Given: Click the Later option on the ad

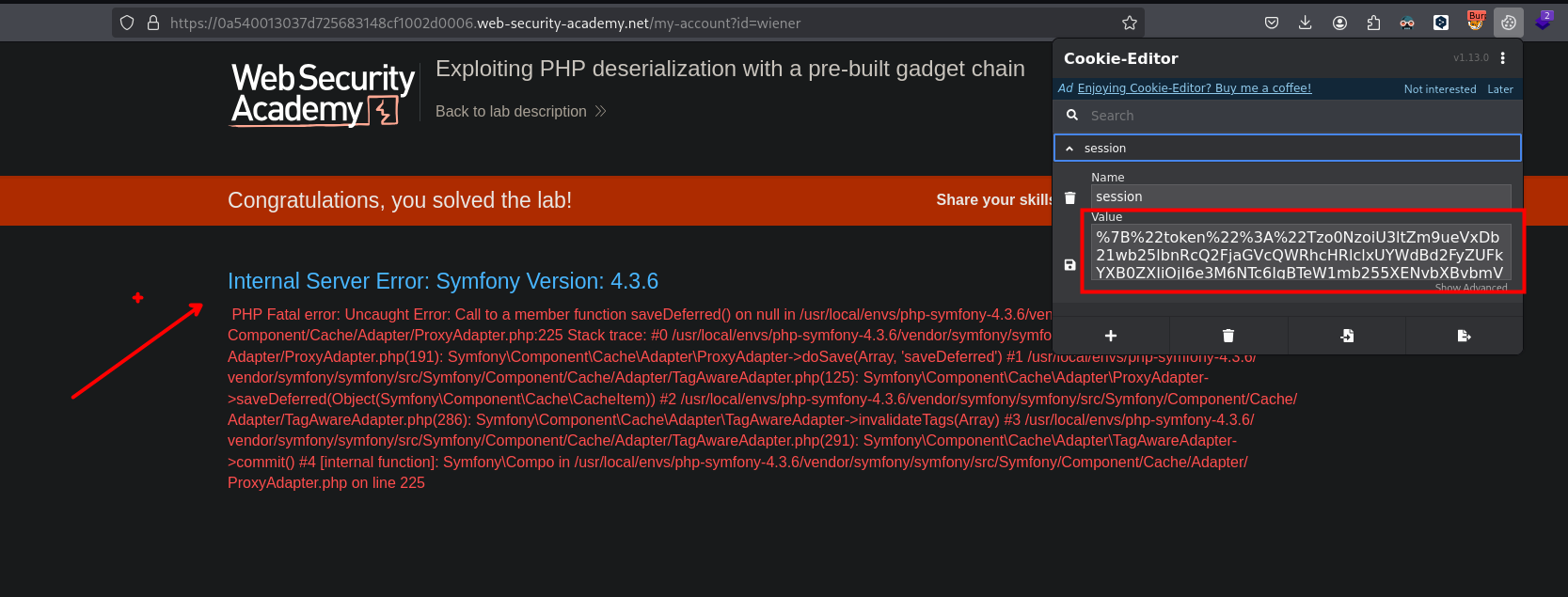Looking at the screenshot, I should point(1500,89).
